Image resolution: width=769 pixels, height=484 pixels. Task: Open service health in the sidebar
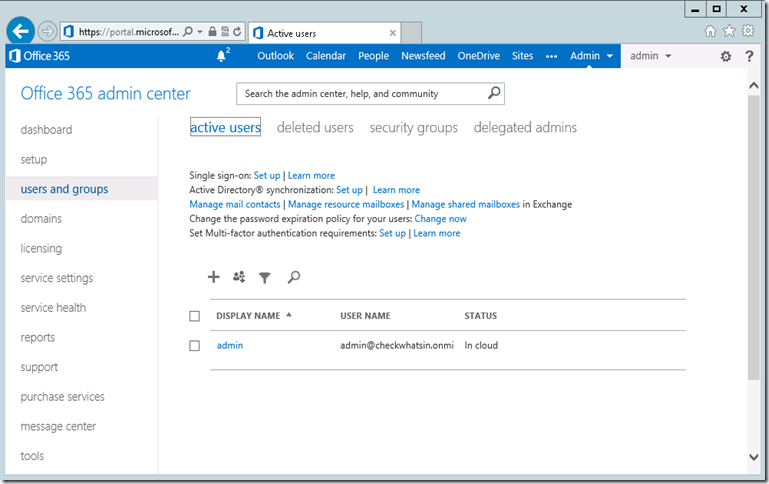point(53,307)
